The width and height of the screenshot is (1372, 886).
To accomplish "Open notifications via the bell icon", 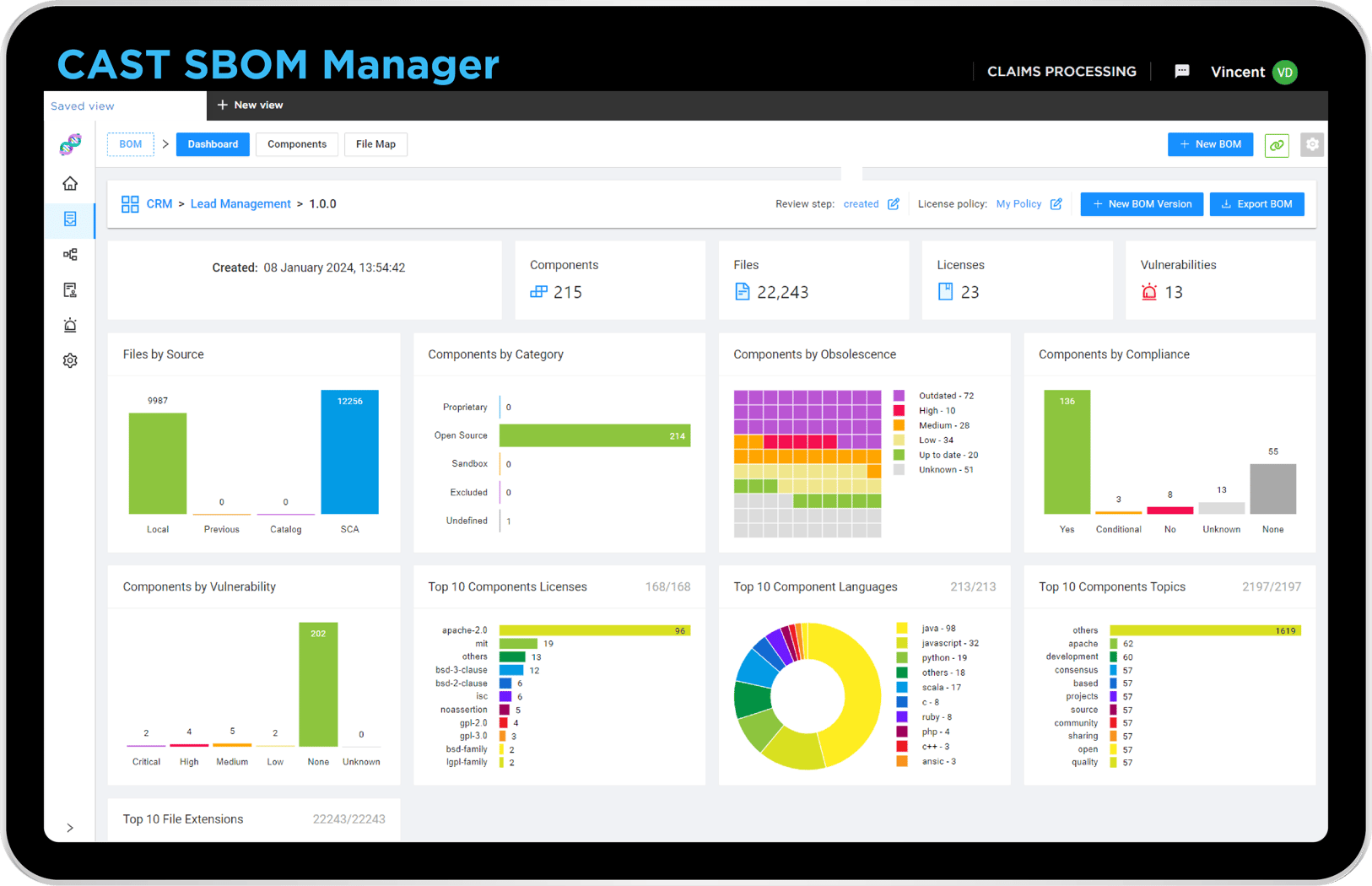I will pos(70,325).
